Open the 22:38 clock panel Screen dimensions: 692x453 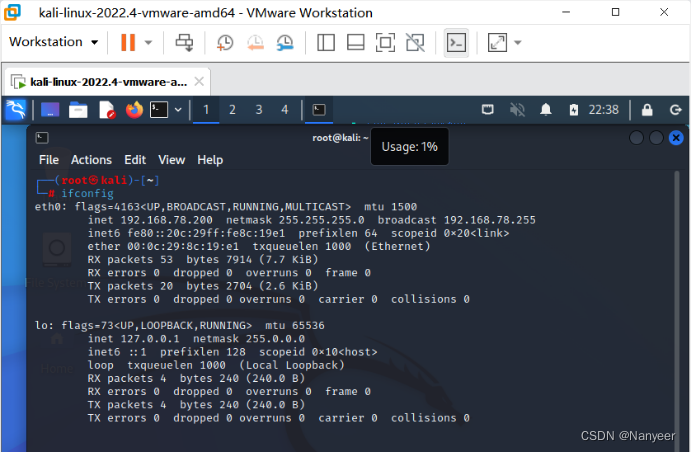(603, 109)
